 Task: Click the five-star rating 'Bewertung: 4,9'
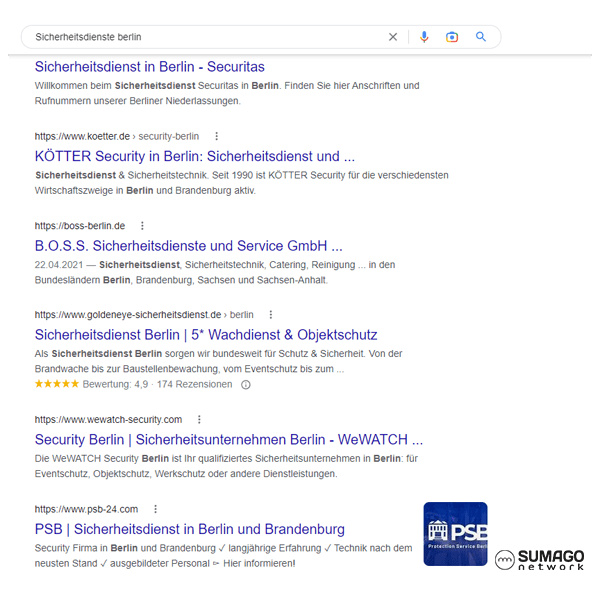coord(91,384)
